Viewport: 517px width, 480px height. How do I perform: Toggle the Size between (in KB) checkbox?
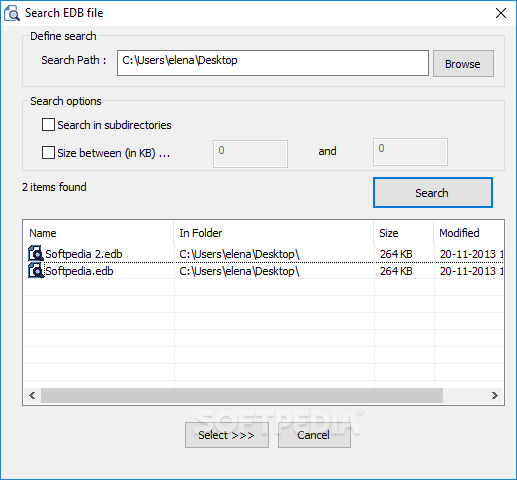tap(48, 153)
